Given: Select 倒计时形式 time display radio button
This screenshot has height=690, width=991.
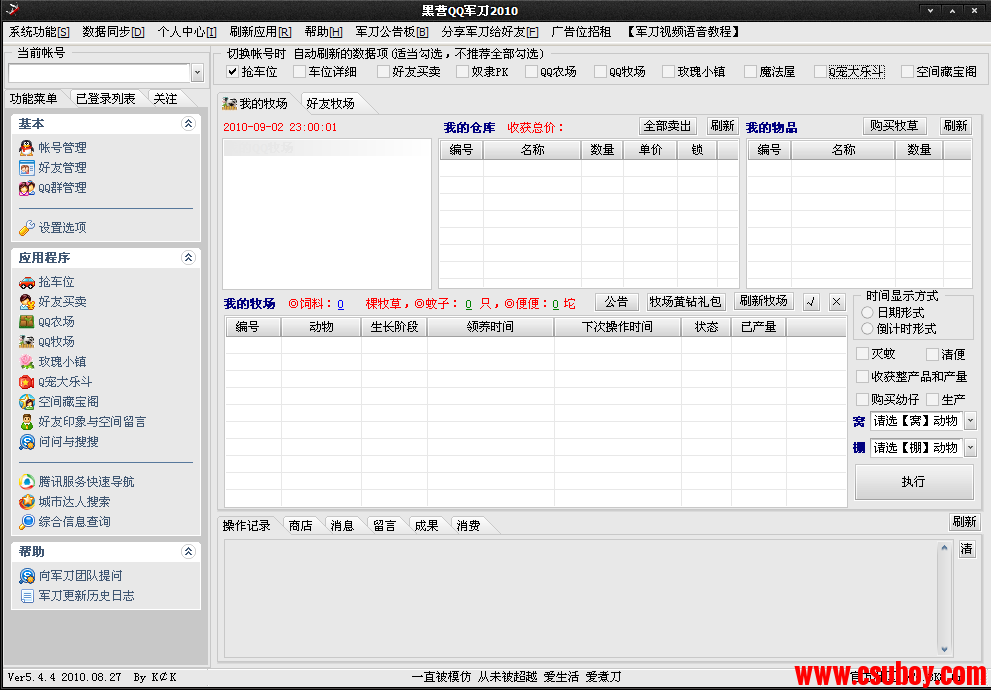Looking at the screenshot, I should point(867,328).
